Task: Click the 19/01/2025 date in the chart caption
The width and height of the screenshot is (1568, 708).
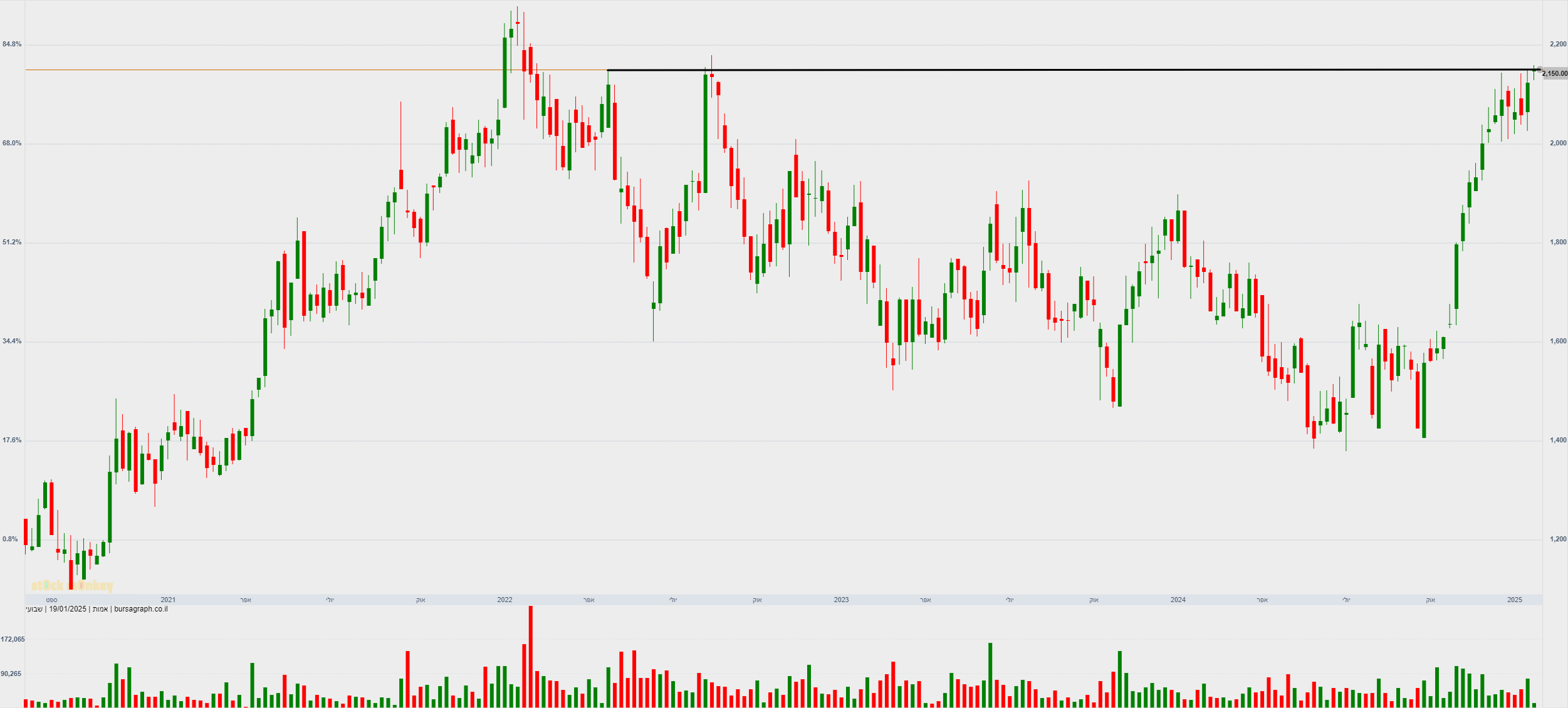Action: 68,609
